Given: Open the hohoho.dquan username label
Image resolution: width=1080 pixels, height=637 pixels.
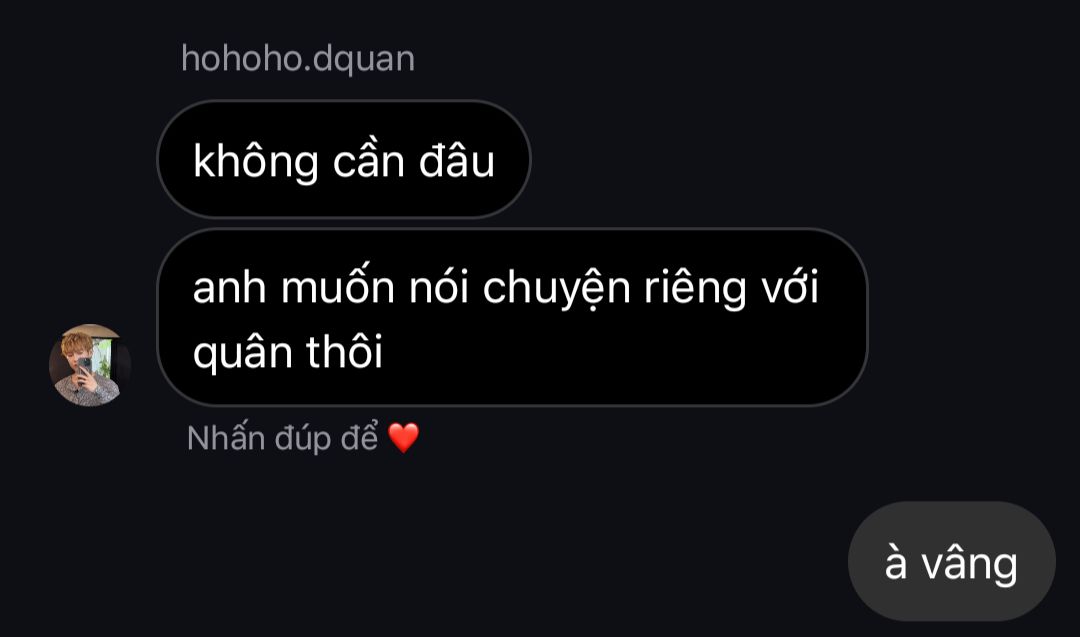Looking at the screenshot, I should tap(298, 59).
